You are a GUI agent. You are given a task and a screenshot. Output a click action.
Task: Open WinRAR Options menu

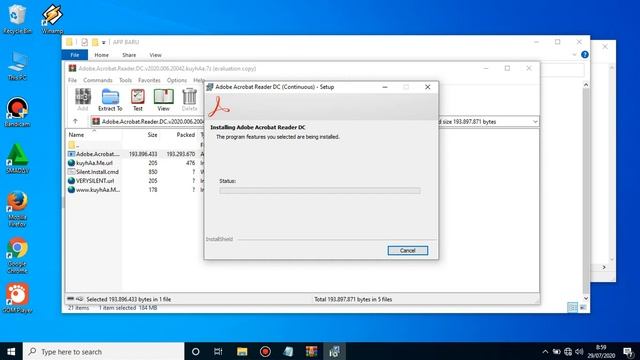[x=176, y=80]
